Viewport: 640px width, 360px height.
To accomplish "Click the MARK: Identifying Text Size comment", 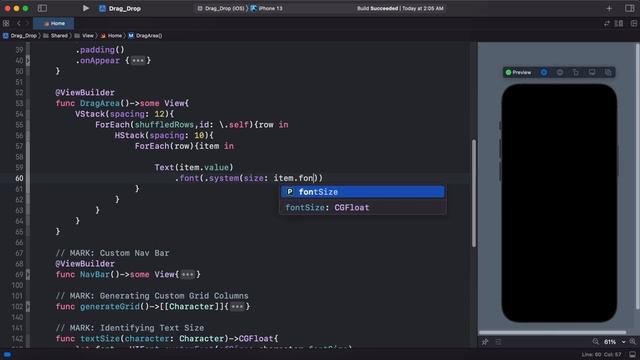I will click(x=130, y=328).
